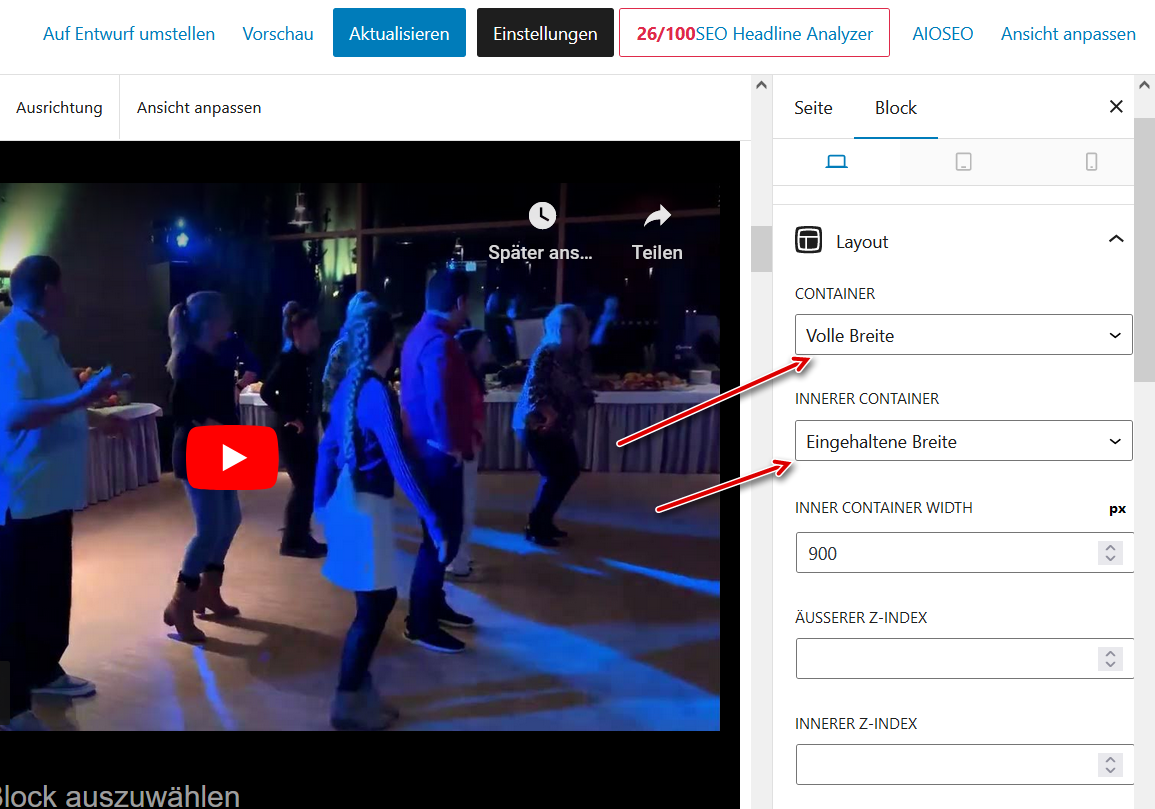The width and height of the screenshot is (1155, 809).
Task: Click the Layout panel icon
Action: 808,241
